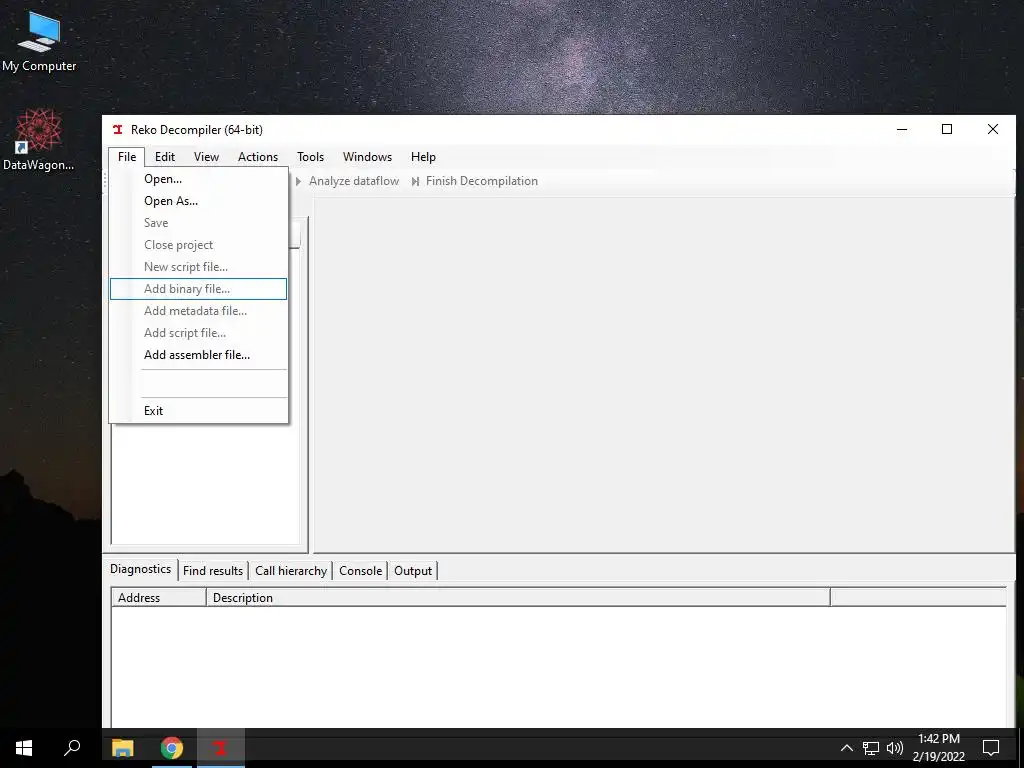Switch to the Diagnostics tab

(x=140, y=569)
